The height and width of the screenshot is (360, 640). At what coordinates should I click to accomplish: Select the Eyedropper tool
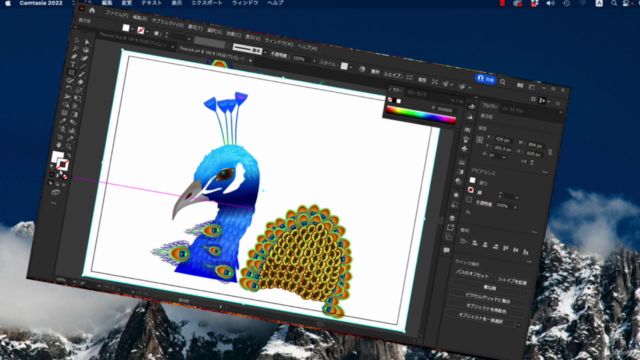[x=63, y=120]
